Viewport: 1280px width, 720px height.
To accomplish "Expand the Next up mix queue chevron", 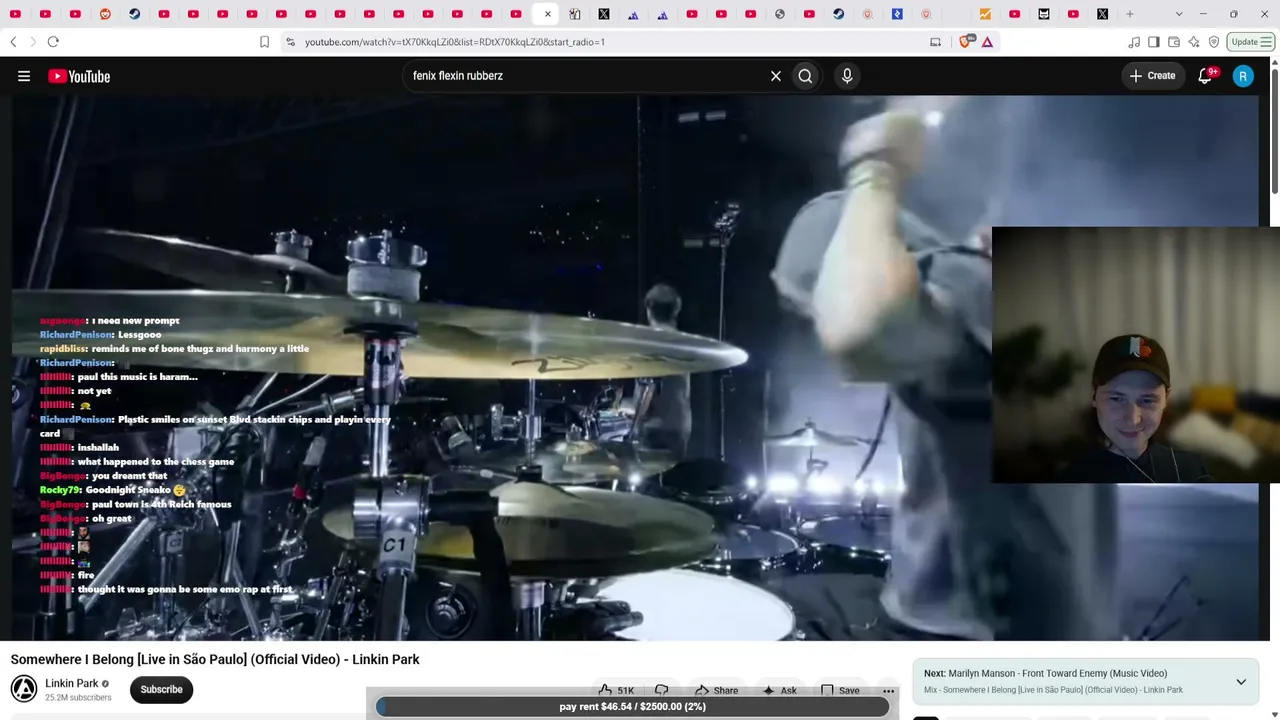I will pyautogui.click(x=1241, y=682).
